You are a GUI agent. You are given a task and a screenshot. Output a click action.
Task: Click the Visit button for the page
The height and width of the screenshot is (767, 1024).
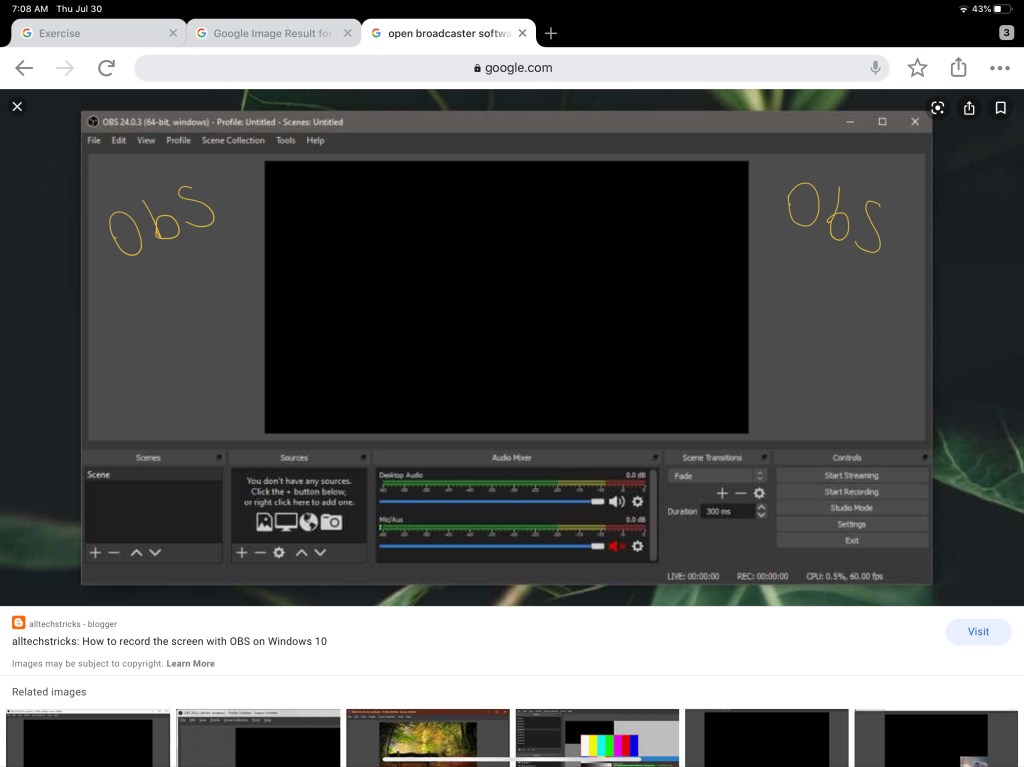click(978, 632)
